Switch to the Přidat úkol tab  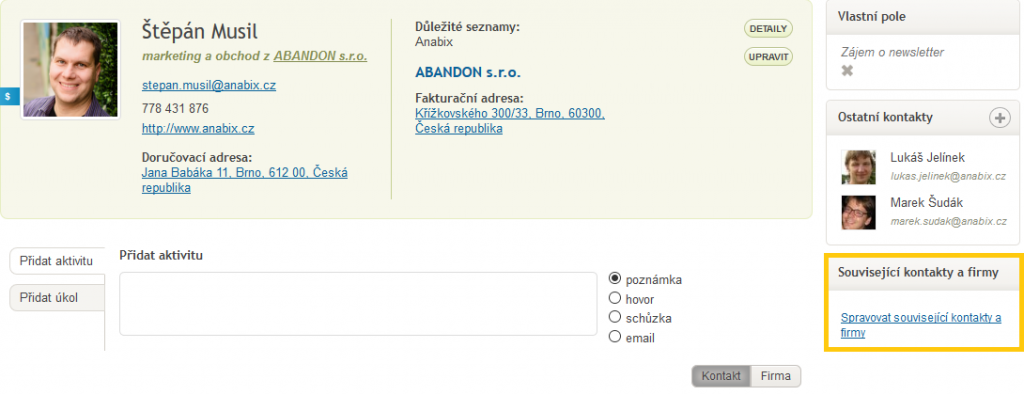tap(57, 298)
